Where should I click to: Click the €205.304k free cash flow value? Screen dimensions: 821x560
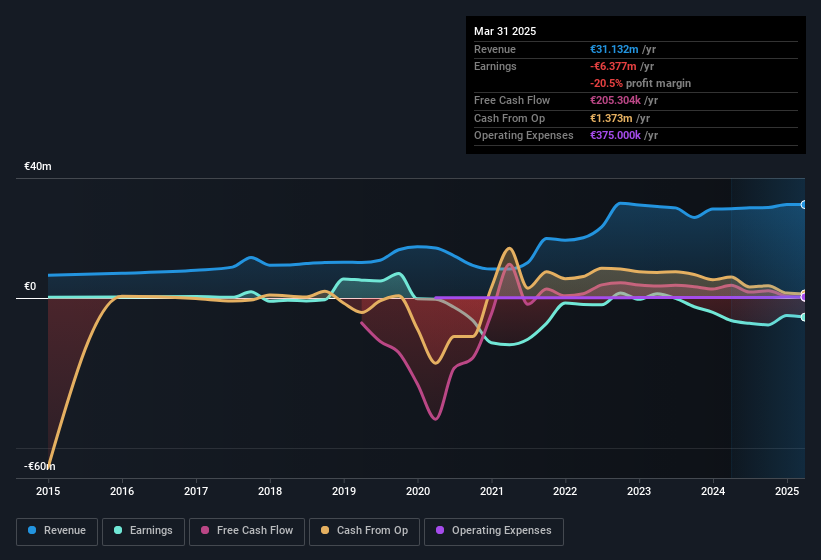(x=615, y=100)
